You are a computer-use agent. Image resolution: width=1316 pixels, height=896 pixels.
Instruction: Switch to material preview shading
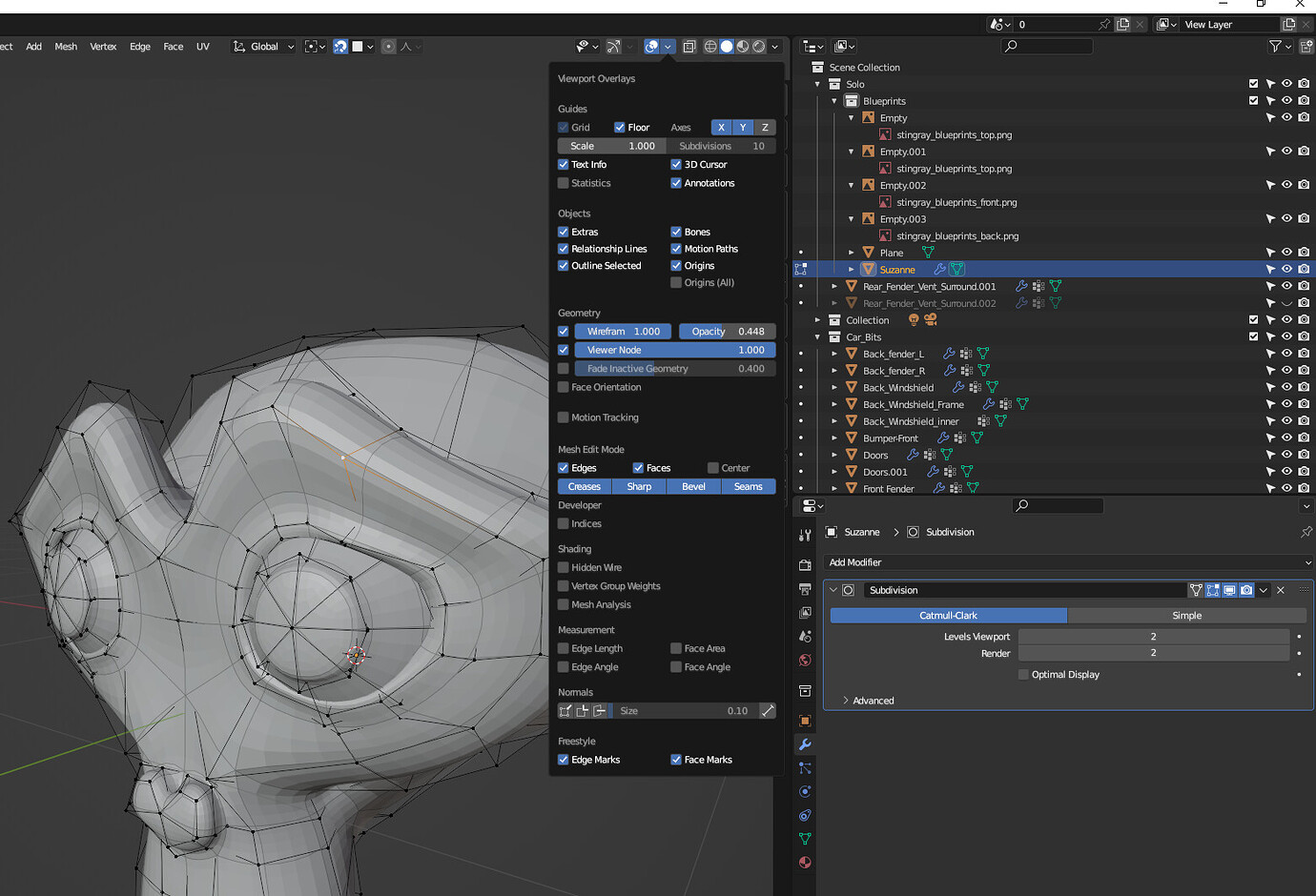(x=743, y=46)
